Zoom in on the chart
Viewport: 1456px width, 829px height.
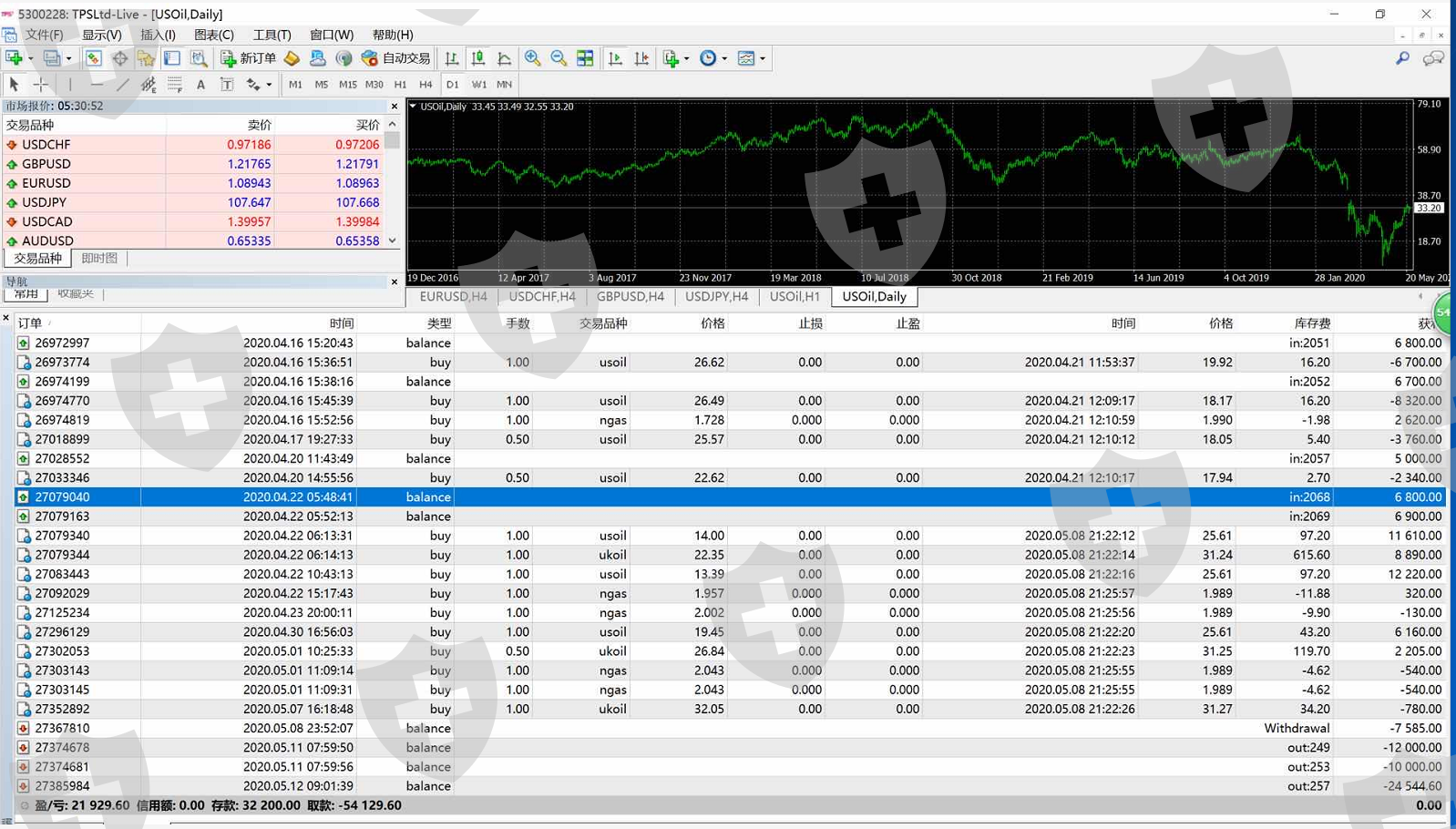(532, 58)
